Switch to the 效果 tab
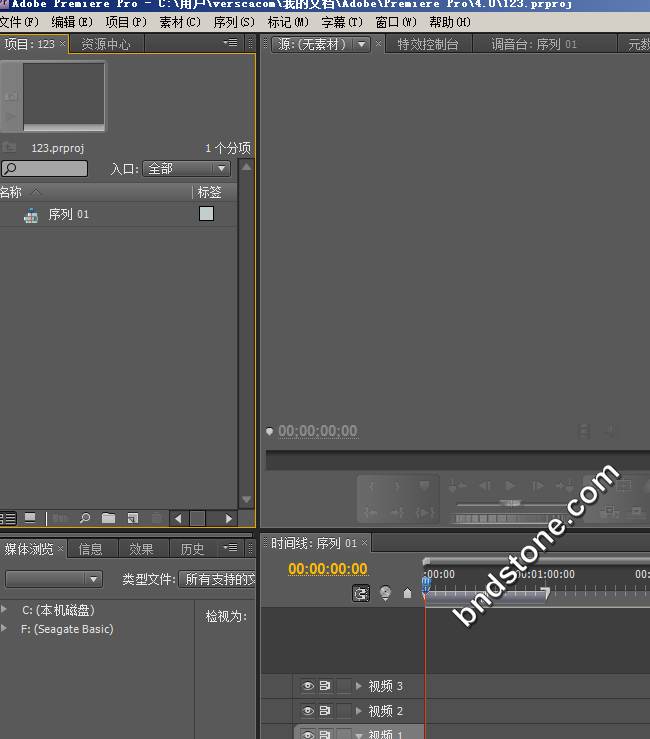650x739 pixels. point(141,549)
